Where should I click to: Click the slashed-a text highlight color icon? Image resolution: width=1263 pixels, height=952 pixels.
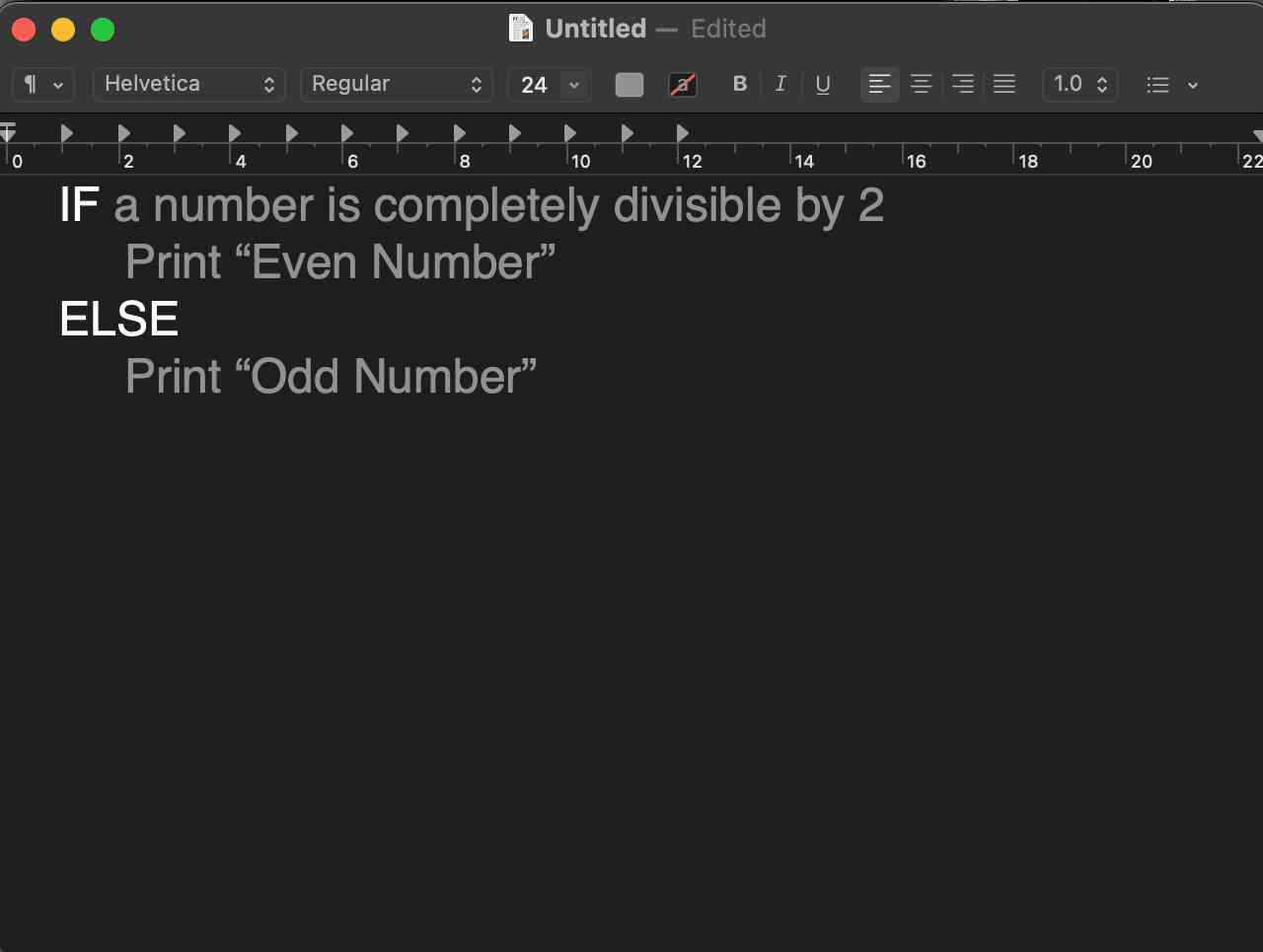(x=683, y=84)
